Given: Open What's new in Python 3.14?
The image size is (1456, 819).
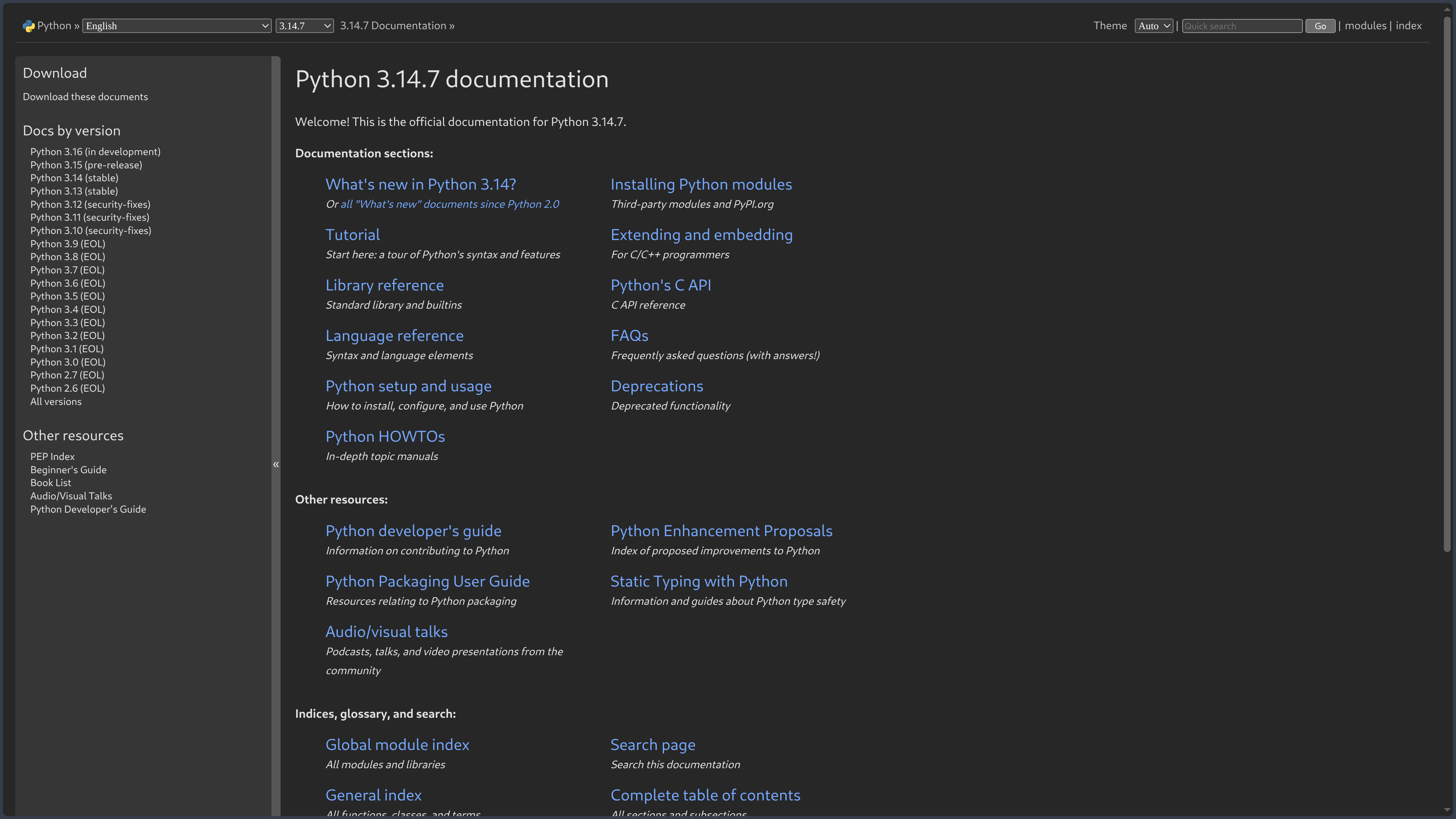Looking at the screenshot, I should tap(420, 184).
